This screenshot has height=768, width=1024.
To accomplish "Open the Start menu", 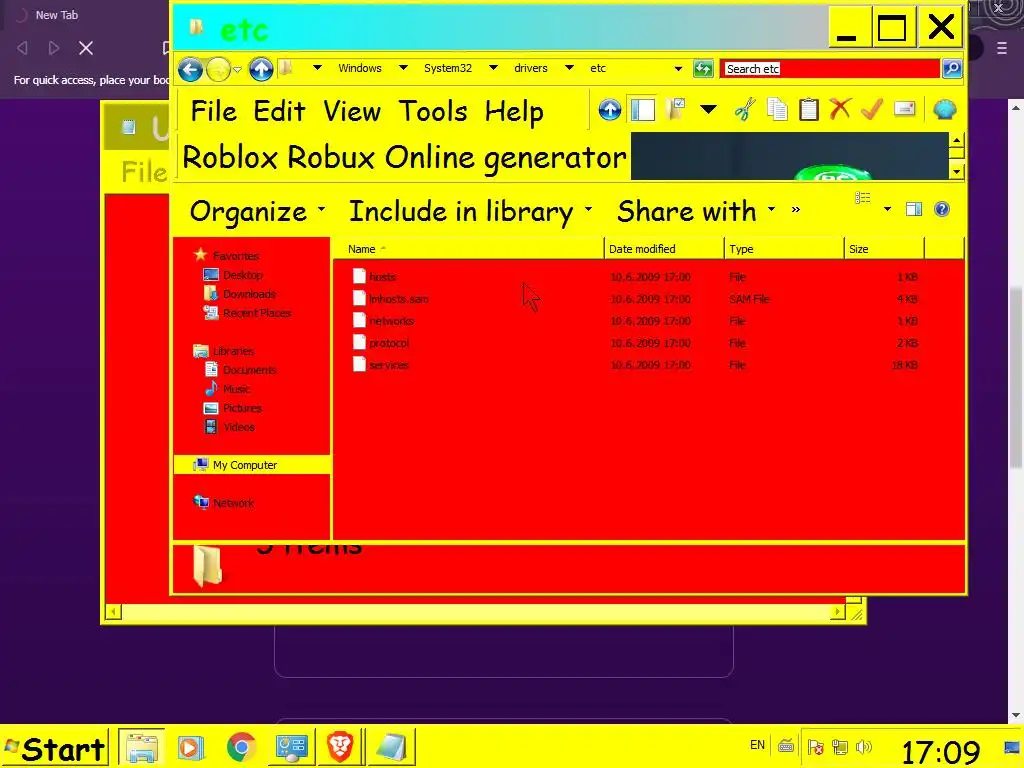I will (x=55, y=748).
